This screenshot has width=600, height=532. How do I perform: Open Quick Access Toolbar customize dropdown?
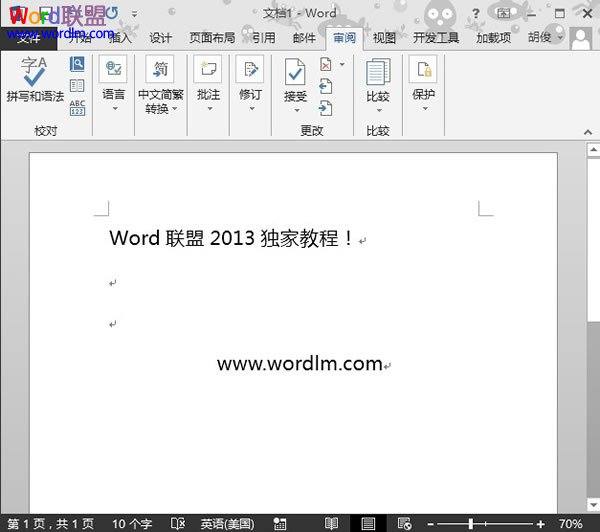click(134, 15)
